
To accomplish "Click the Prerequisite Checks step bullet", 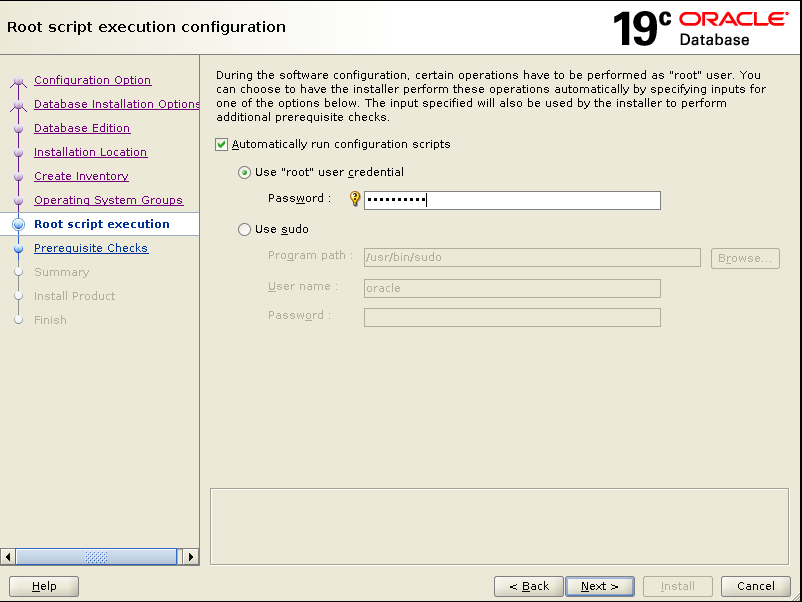I will [x=18, y=249].
